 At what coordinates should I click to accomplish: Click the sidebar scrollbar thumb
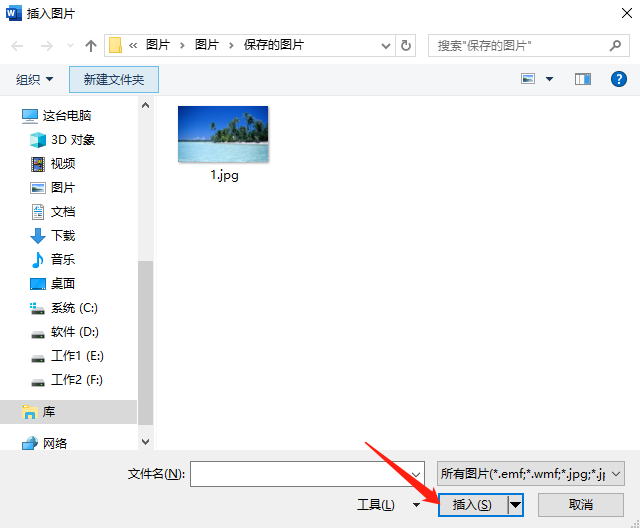[145, 343]
